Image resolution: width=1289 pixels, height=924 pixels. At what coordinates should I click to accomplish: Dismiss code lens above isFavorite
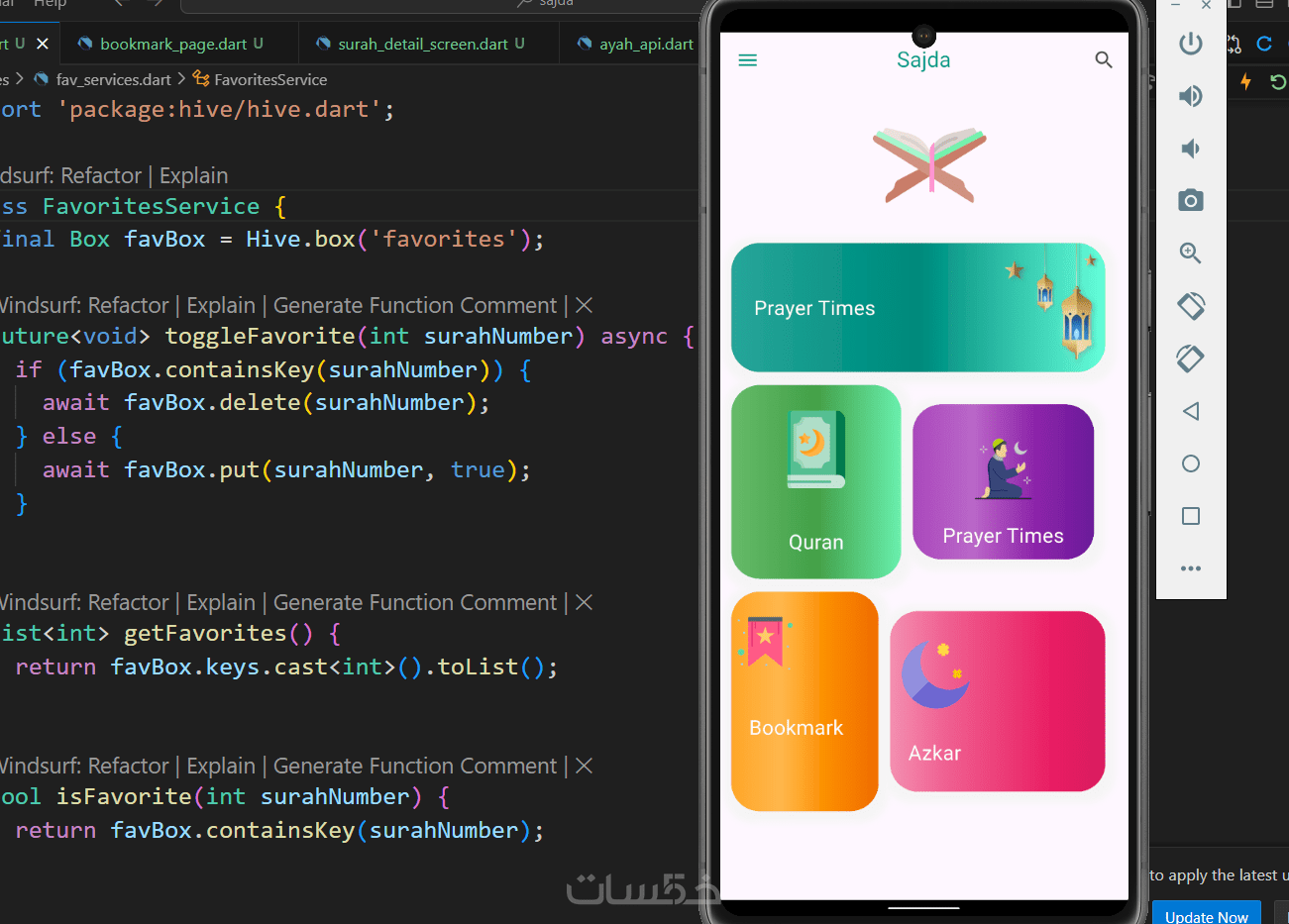(x=585, y=766)
